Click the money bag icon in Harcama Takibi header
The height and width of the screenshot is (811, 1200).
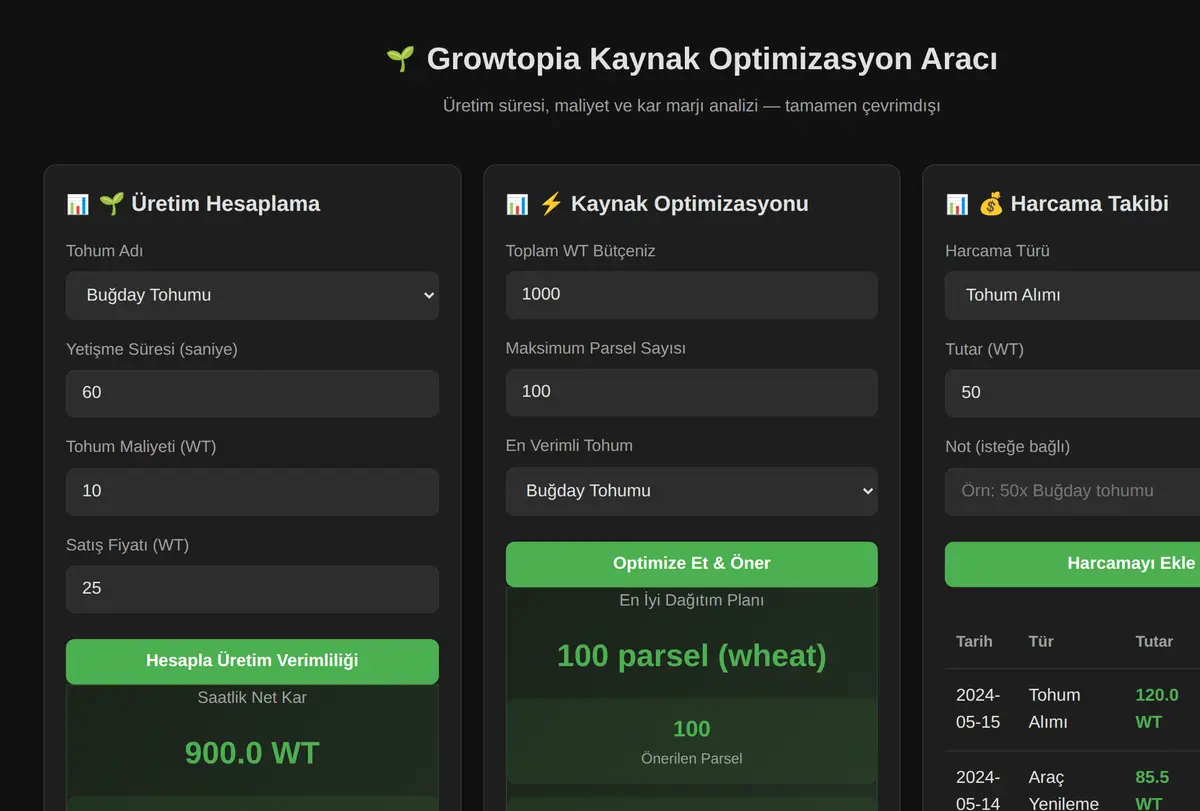click(991, 204)
